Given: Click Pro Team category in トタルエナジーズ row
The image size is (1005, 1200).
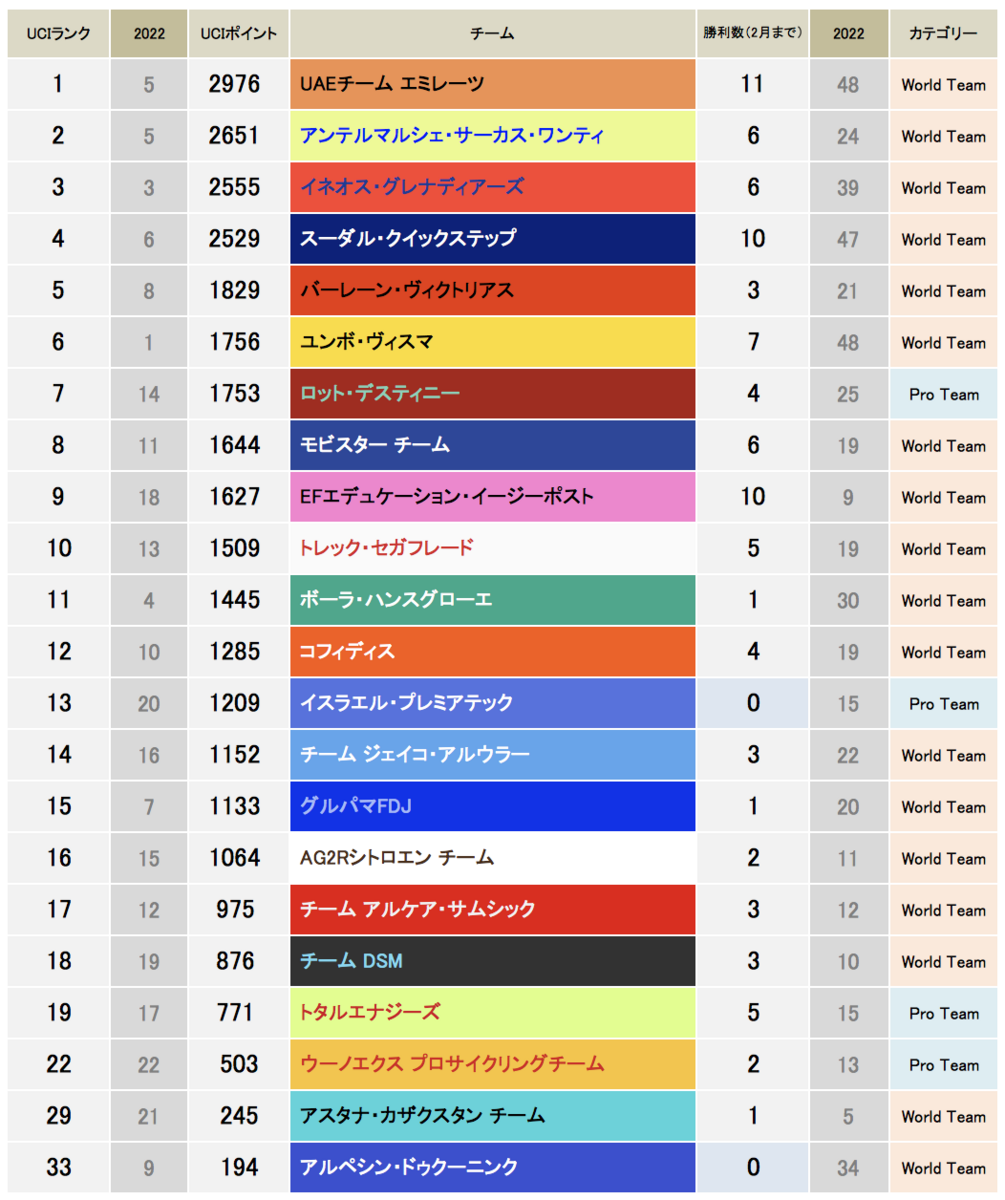Looking at the screenshot, I should click(x=944, y=1014).
